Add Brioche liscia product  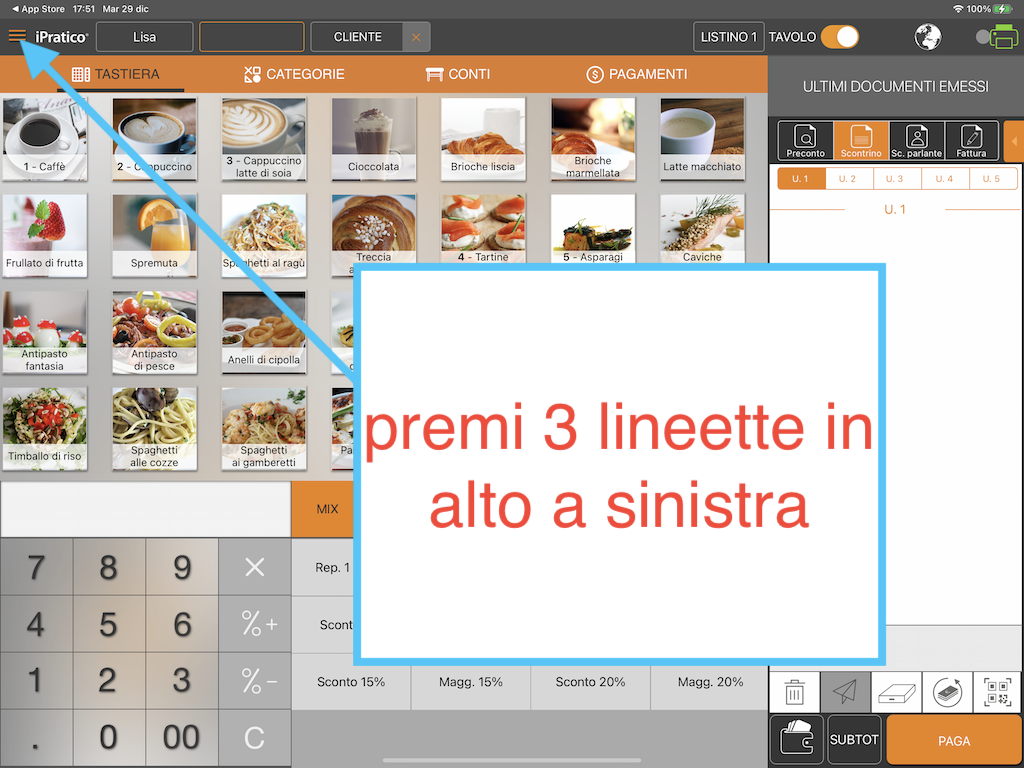coord(483,139)
